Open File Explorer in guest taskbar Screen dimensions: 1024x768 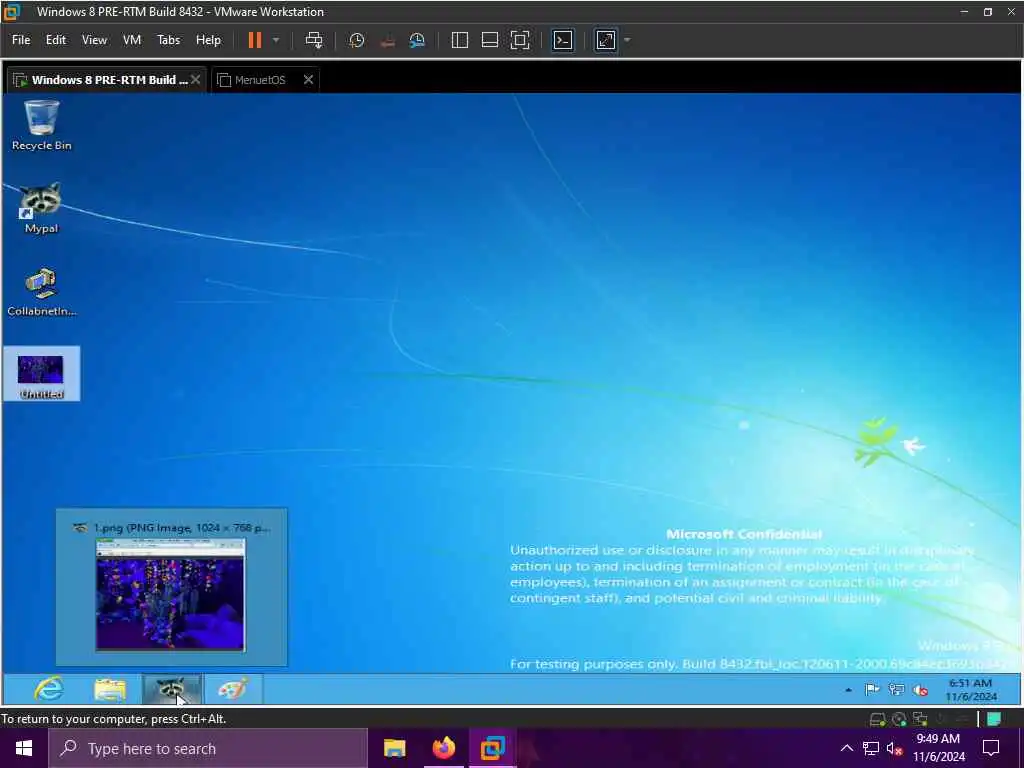coord(110,689)
